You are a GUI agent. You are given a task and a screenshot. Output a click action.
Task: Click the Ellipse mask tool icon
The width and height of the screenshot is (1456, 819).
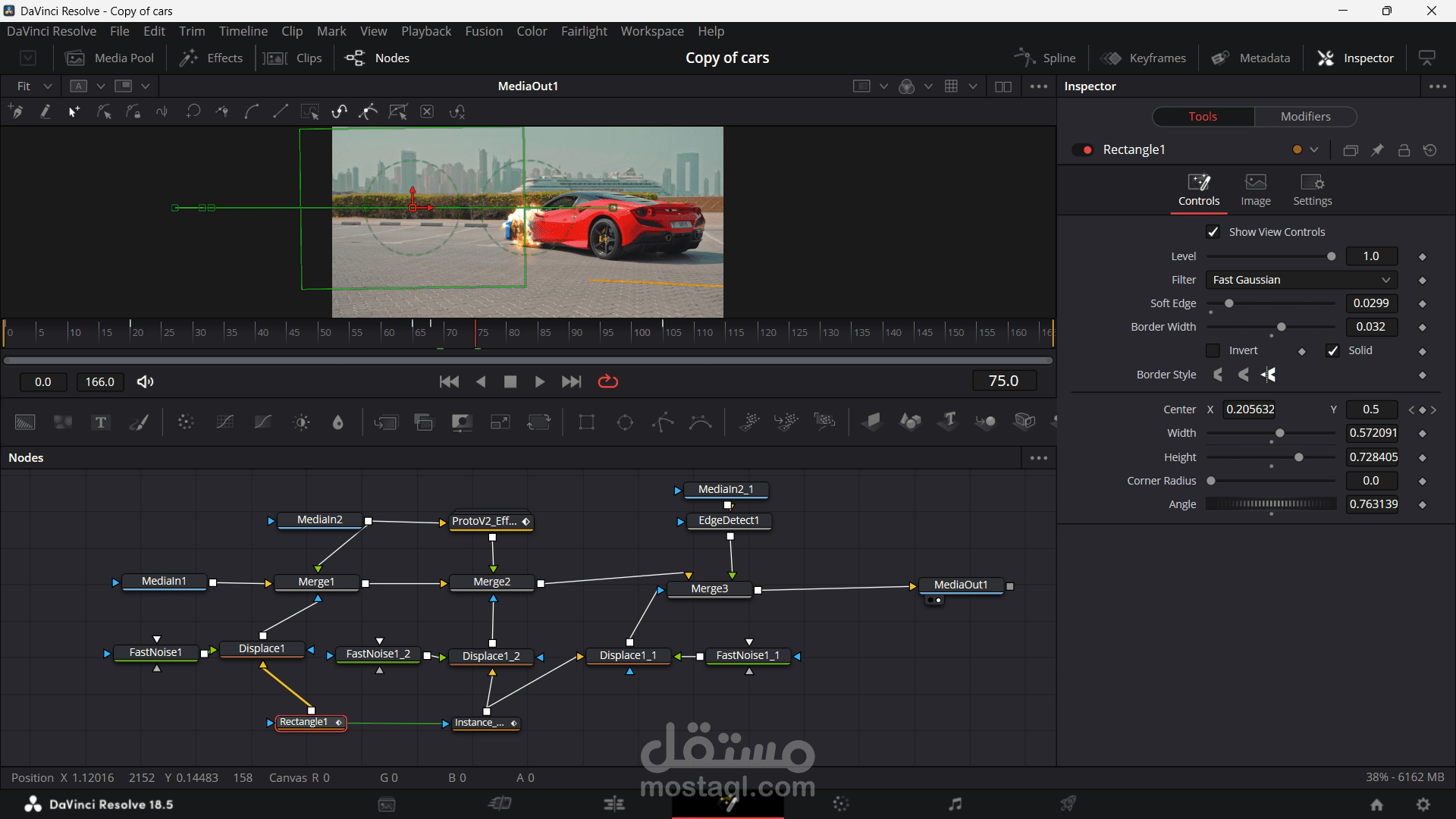point(625,422)
